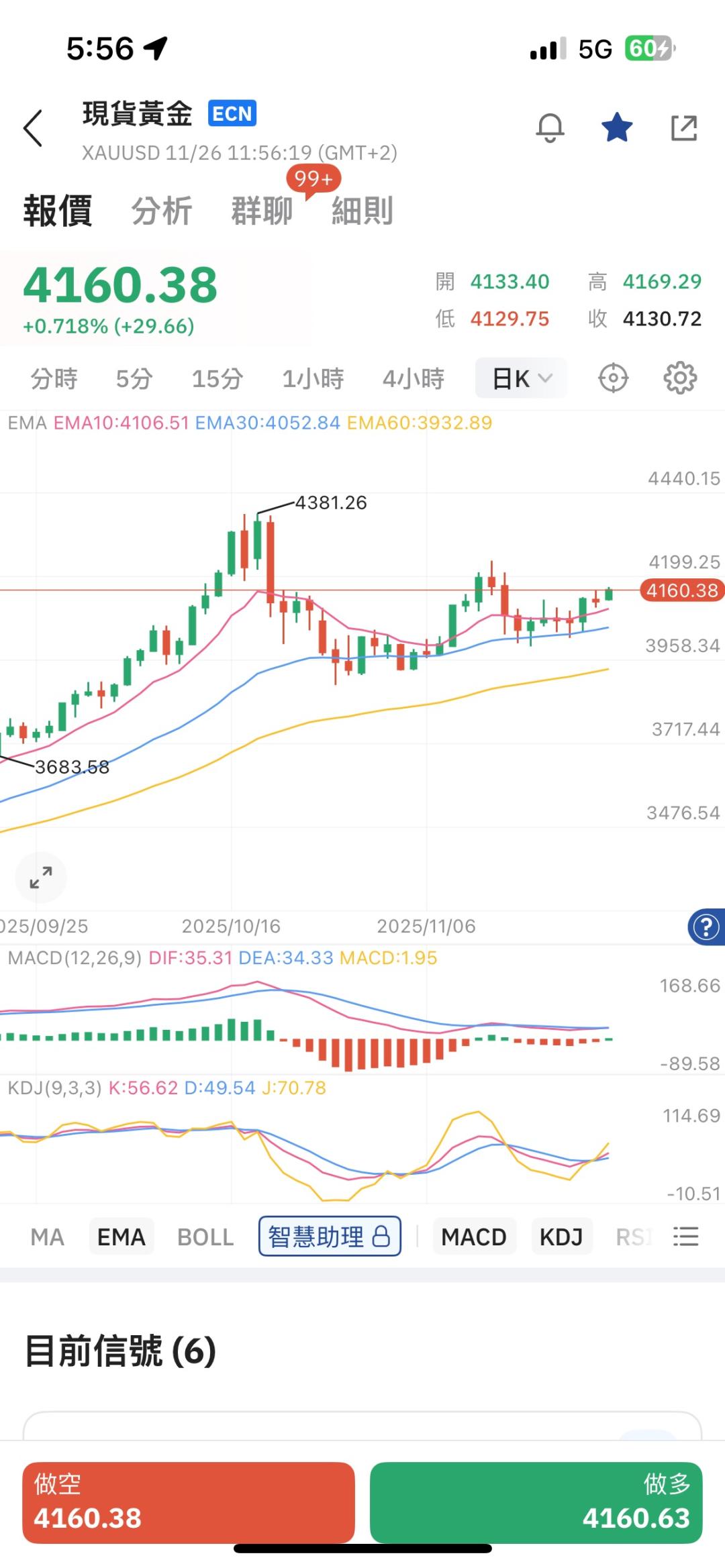Toggle the favorite star

617,127
